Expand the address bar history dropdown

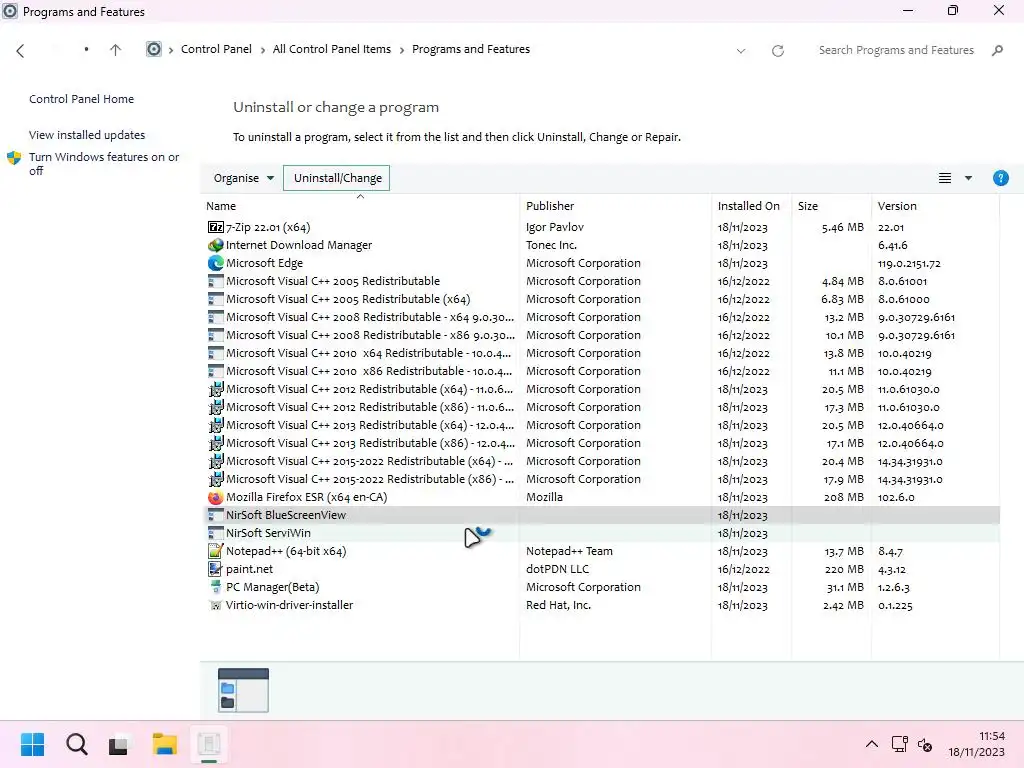point(741,51)
